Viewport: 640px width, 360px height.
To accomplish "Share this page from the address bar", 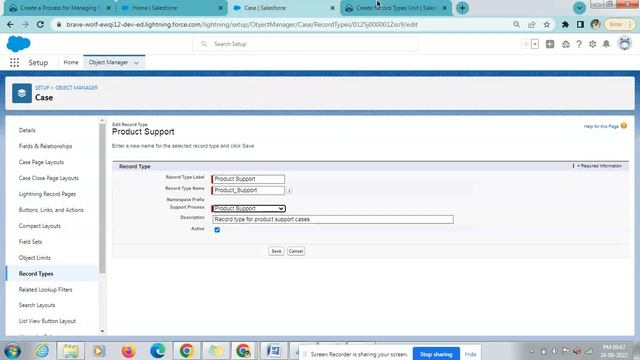I will pos(531,24).
